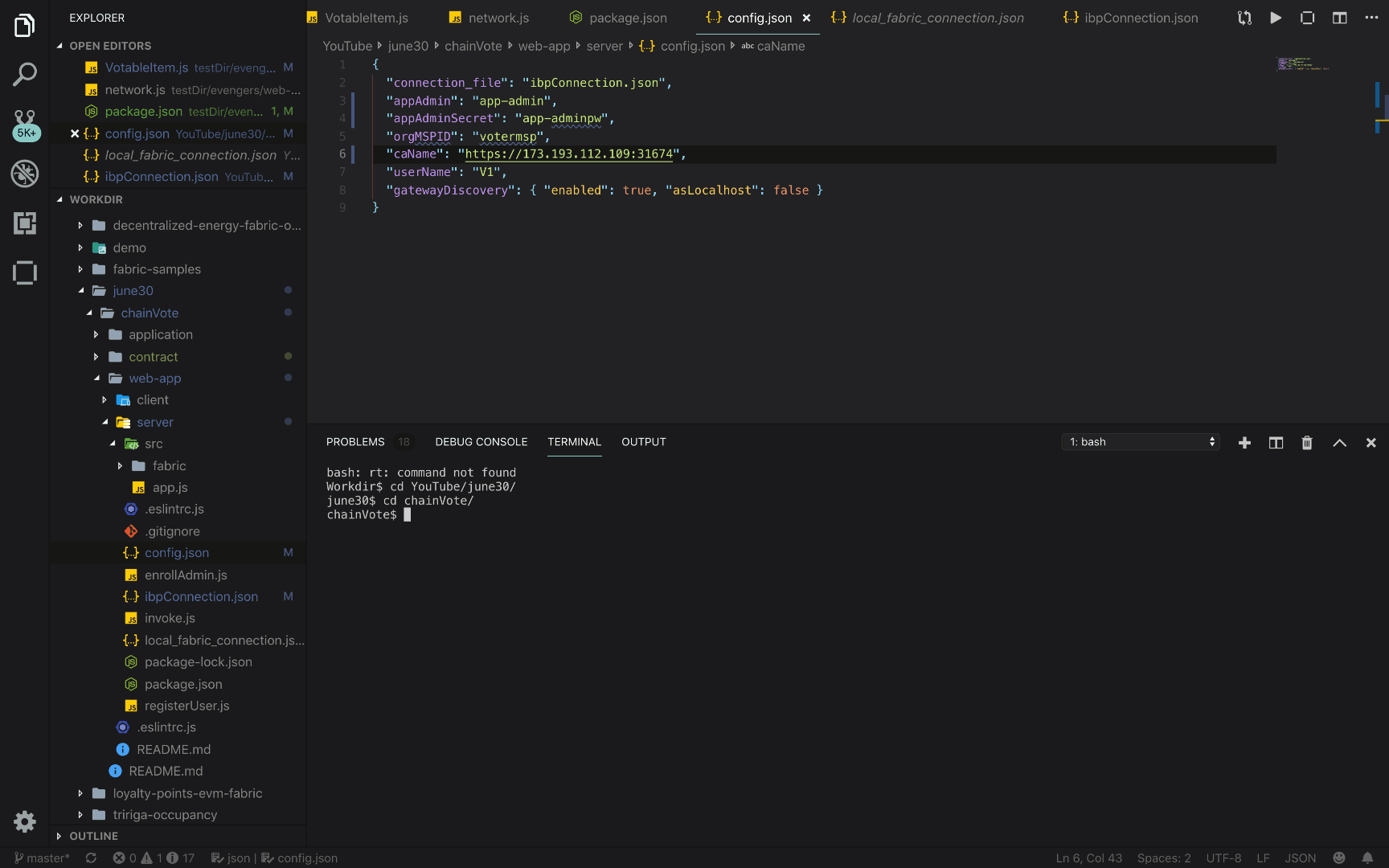Open the Explorer view in activity bar

(x=25, y=26)
